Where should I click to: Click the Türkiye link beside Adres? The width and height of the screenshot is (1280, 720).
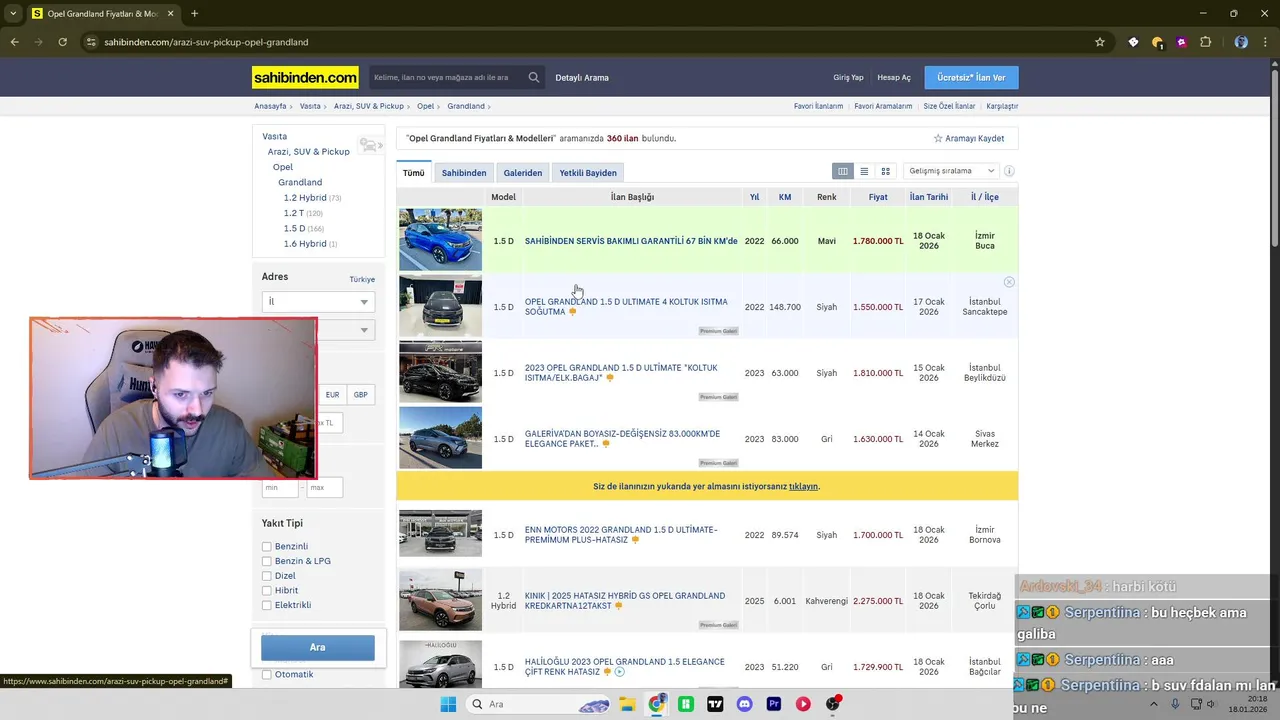pos(362,279)
